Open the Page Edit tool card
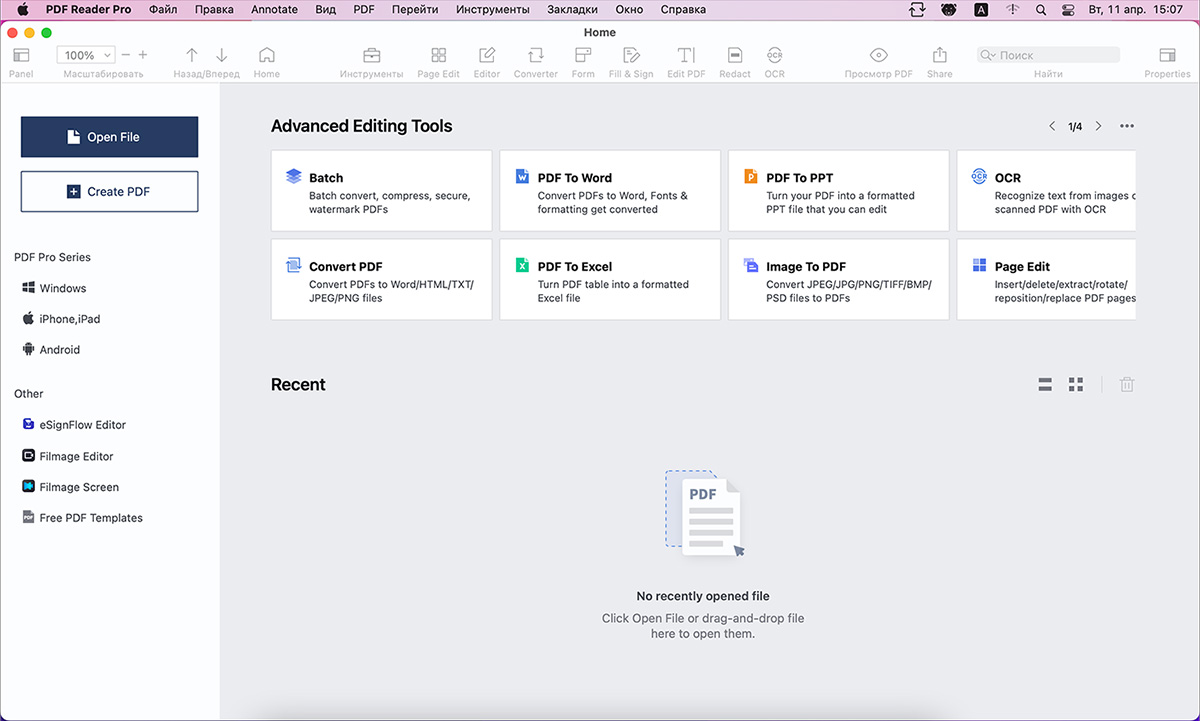The height and width of the screenshot is (721, 1200). 1046,279
